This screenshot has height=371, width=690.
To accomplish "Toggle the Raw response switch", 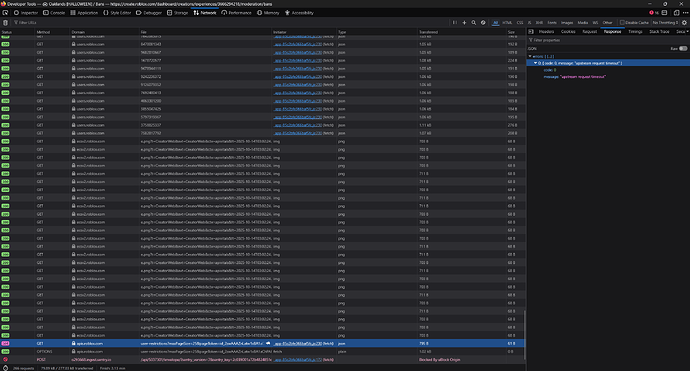I will pos(683,48).
